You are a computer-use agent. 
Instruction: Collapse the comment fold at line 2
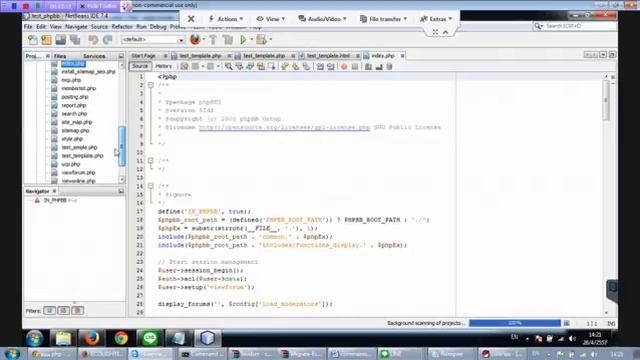click(151, 85)
